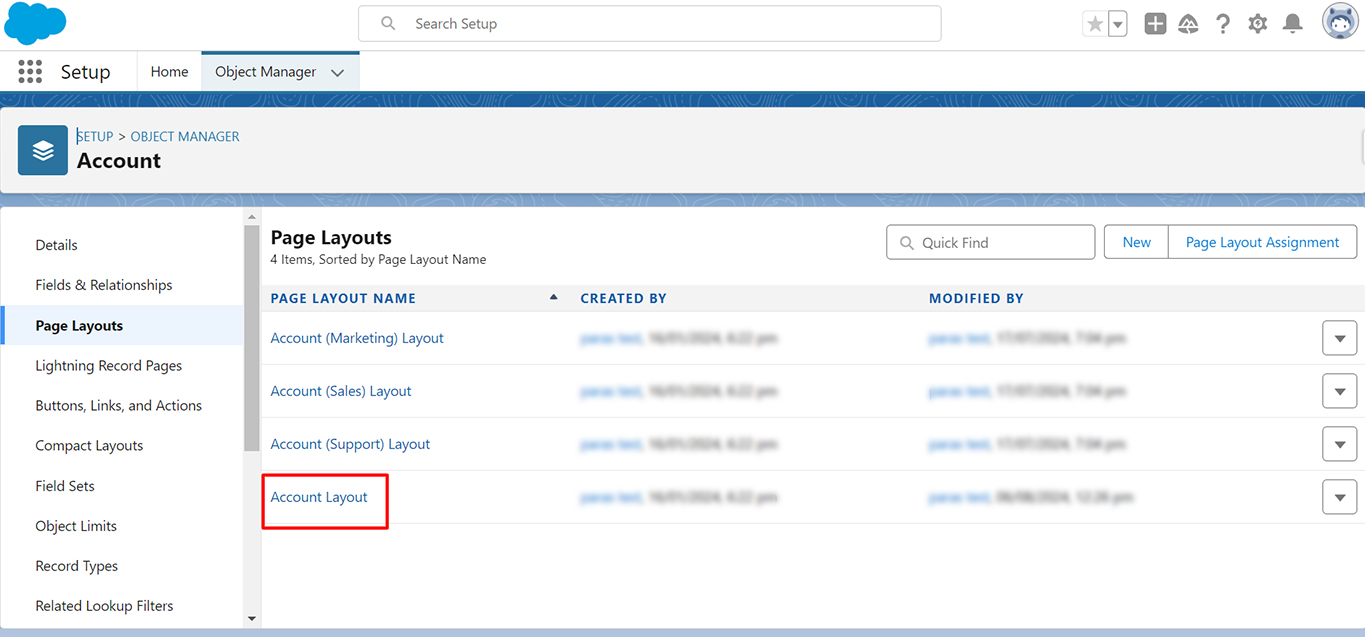1365x637 pixels.
Task: Open the notifications bell icon
Action: (1293, 24)
